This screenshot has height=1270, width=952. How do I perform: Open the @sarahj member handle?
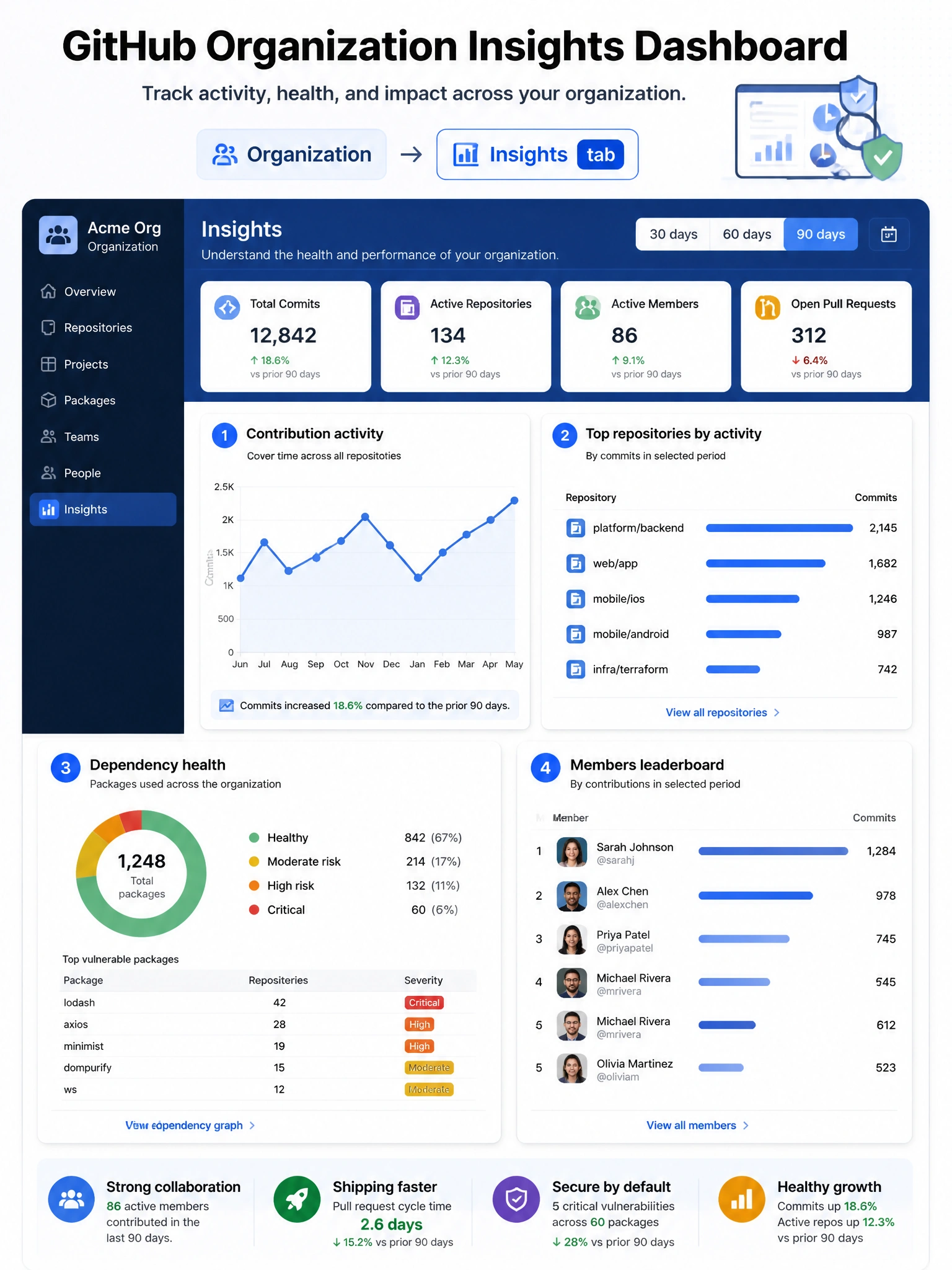615,861
